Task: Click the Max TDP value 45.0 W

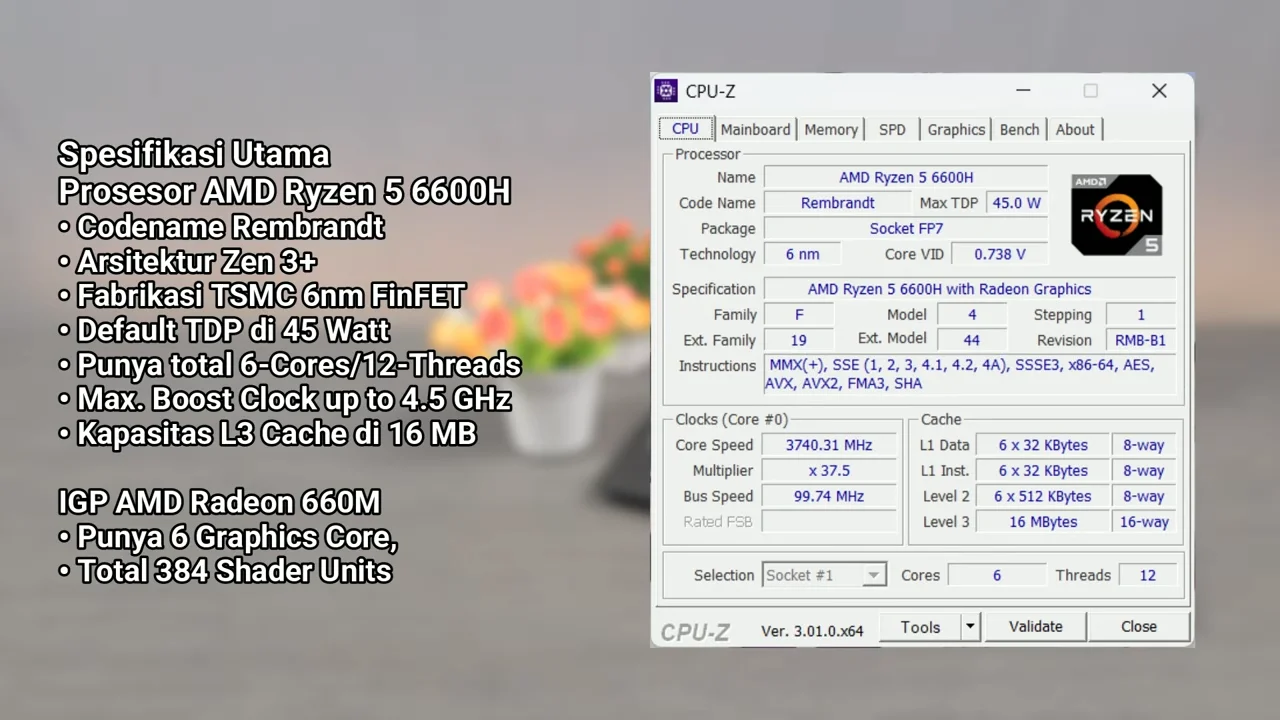Action: tap(1017, 203)
